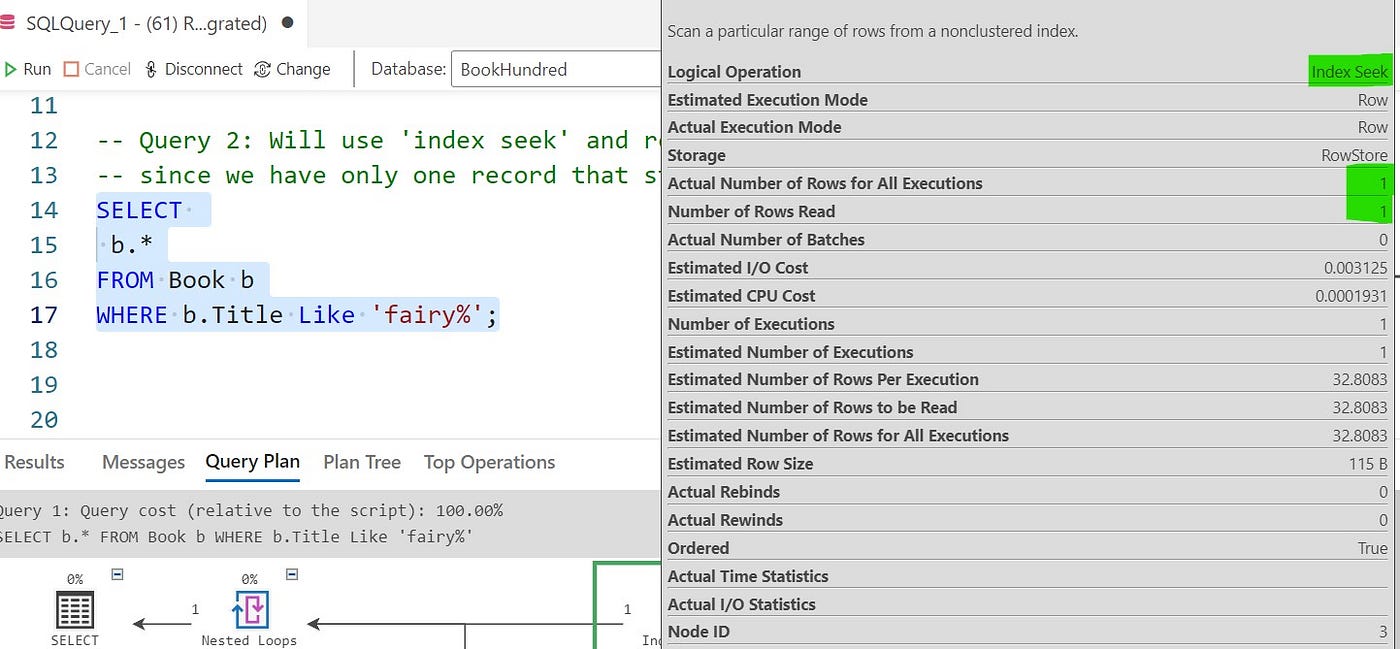Click the 0.003125 I/O cost value
Screen dimensions: 1400x649
(1355, 268)
